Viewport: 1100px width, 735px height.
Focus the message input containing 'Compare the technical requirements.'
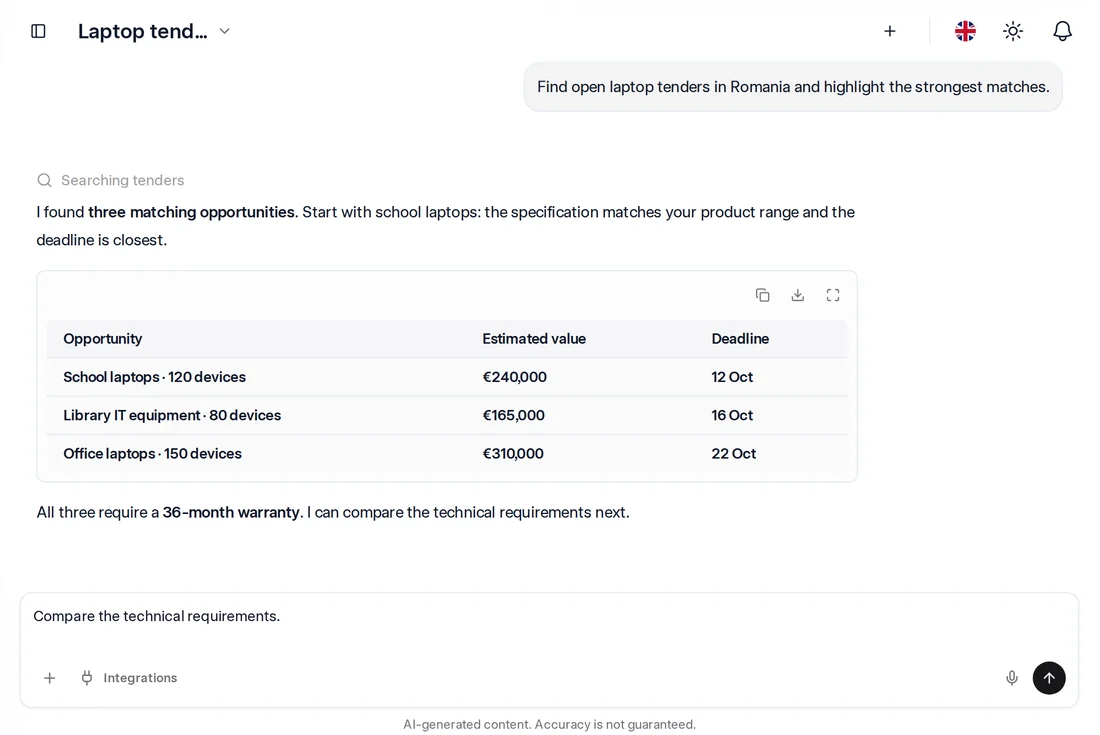coord(549,616)
